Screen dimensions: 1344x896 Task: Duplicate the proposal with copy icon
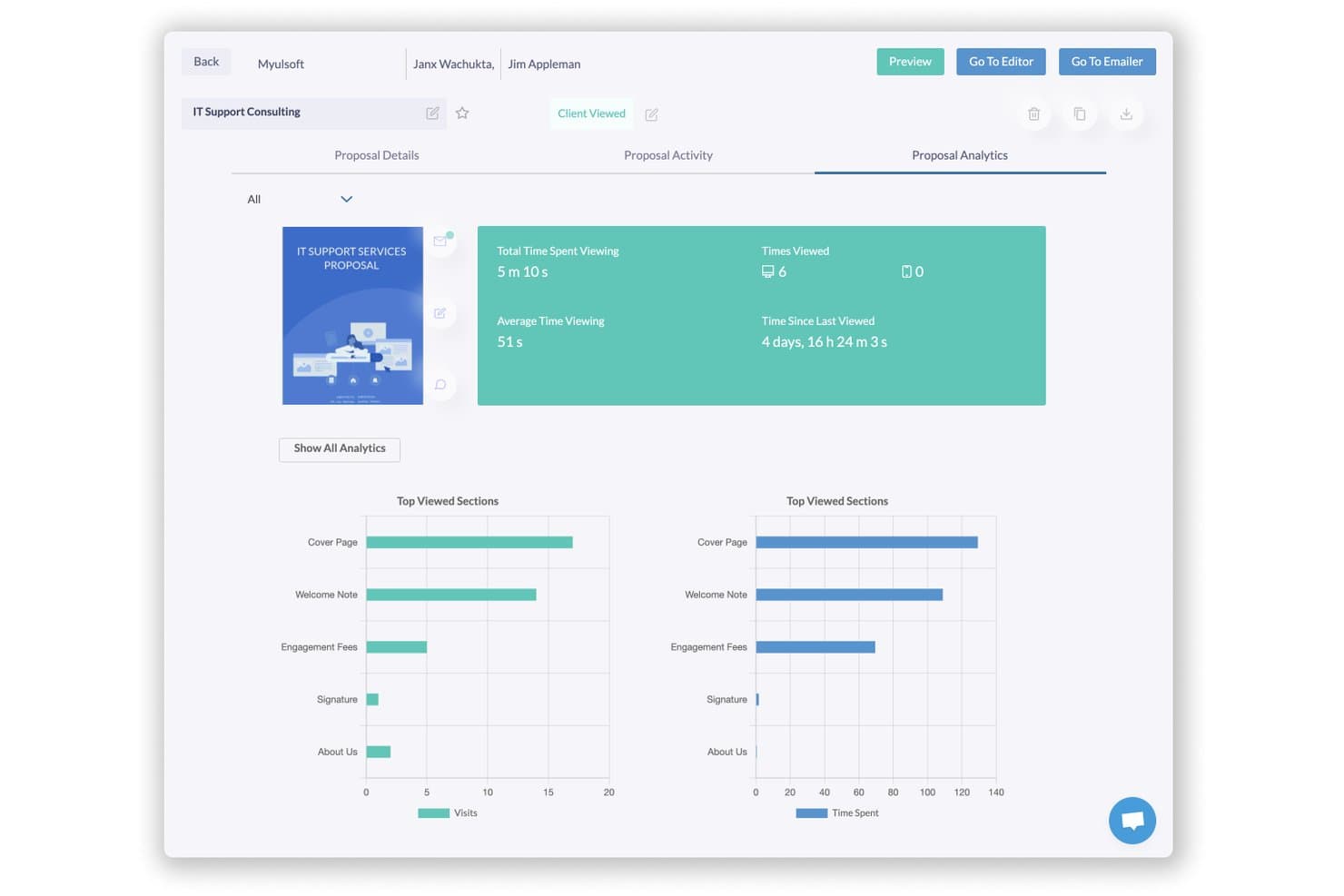(1080, 114)
